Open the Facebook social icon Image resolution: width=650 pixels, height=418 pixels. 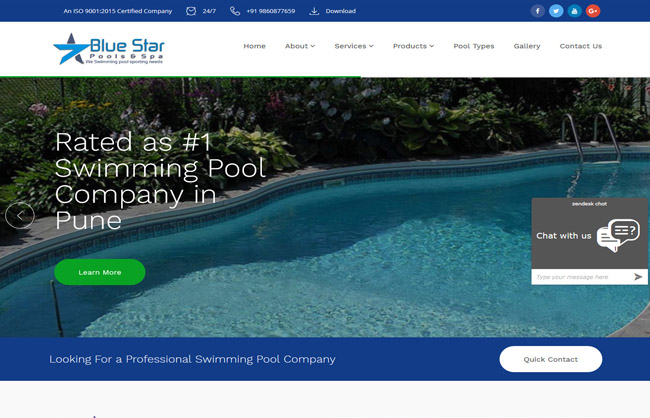537,11
